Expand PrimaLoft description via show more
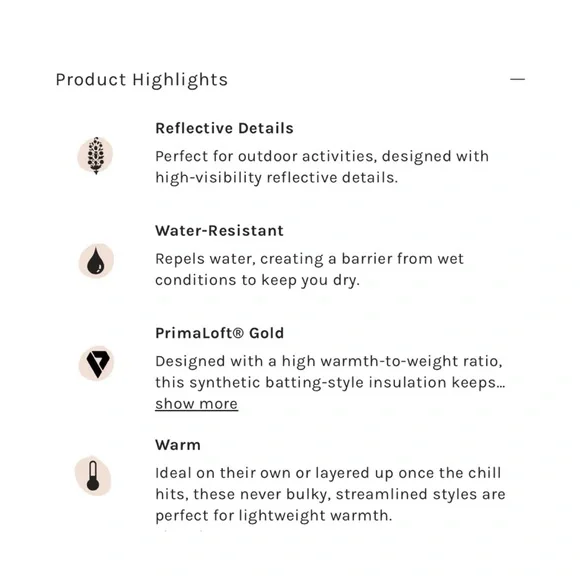Viewport: 580px width, 580px height. pyautogui.click(x=196, y=404)
